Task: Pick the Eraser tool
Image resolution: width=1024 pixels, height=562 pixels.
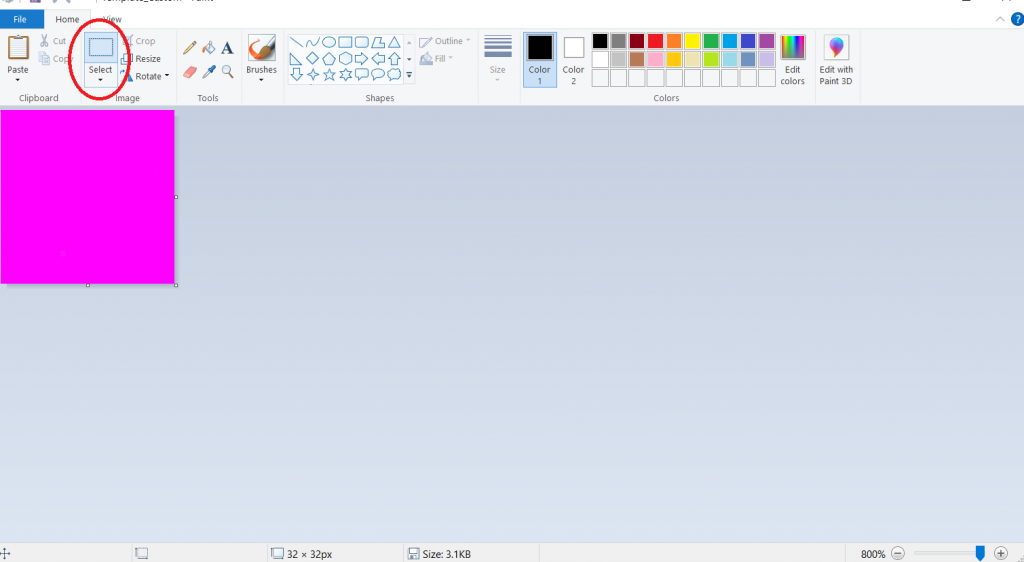Action: (190, 72)
